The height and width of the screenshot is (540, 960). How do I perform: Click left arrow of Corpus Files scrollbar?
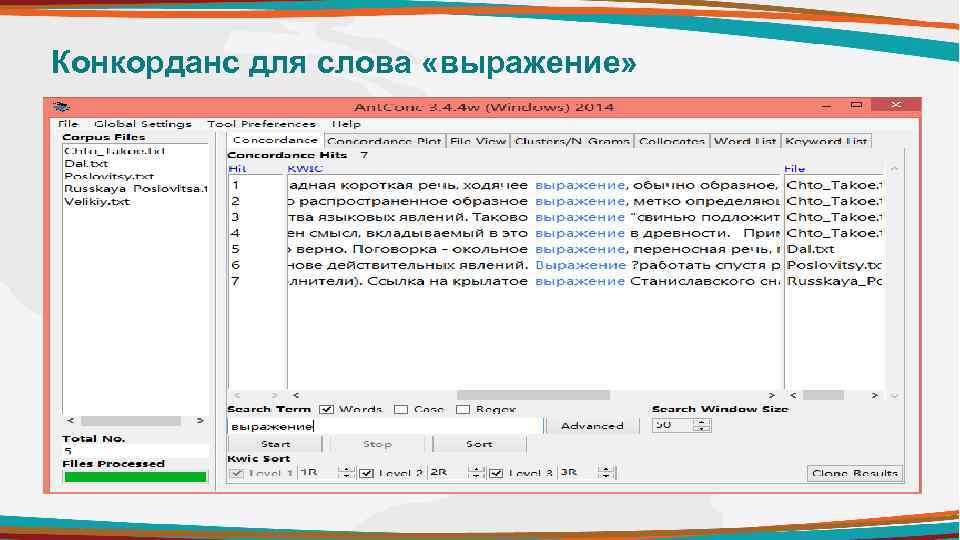point(70,421)
